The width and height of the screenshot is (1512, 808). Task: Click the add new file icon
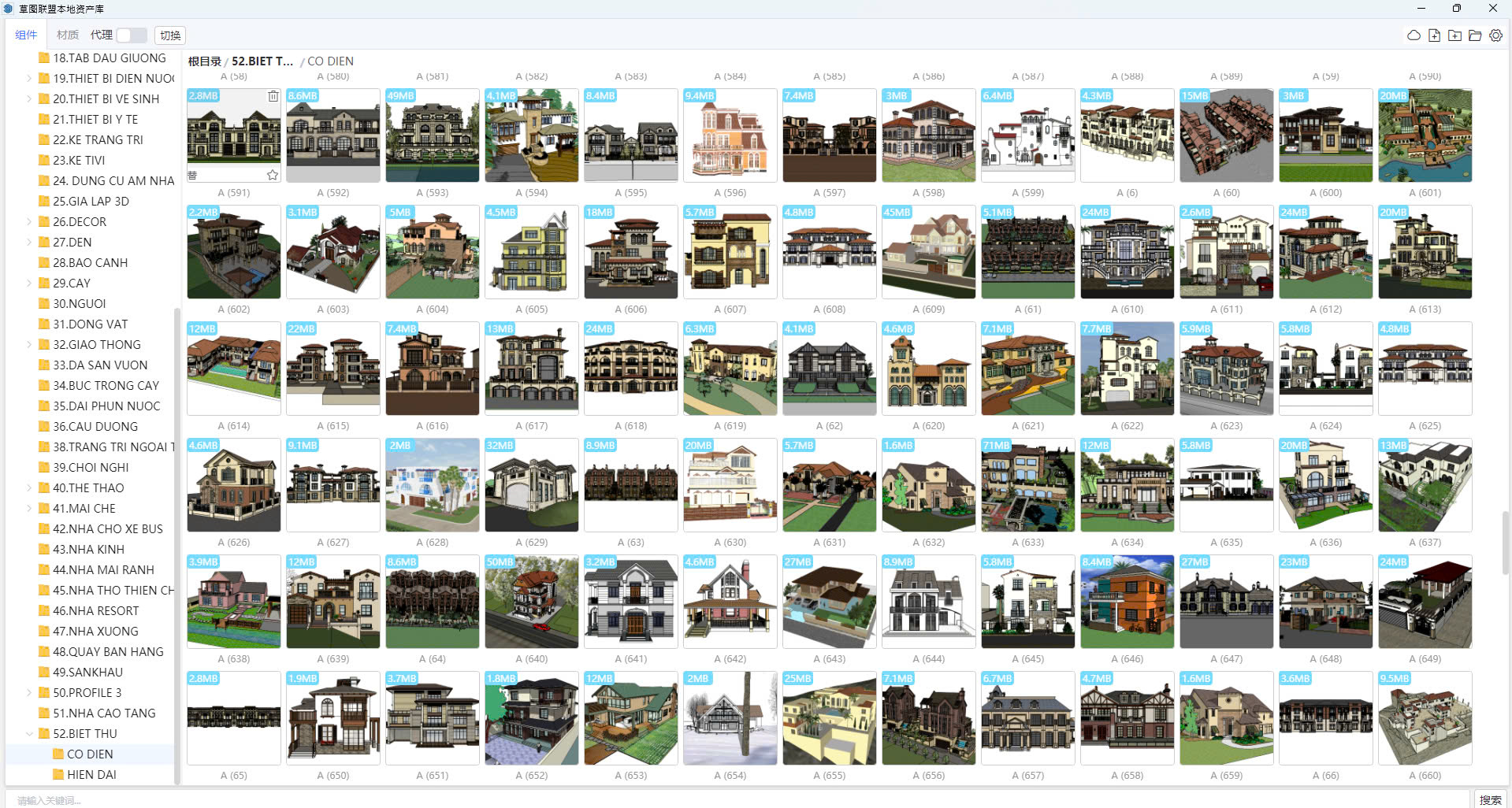tap(1434, 35)
